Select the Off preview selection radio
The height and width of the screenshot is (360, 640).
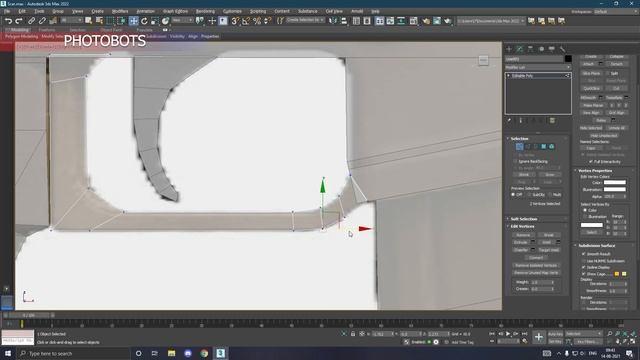513,195
